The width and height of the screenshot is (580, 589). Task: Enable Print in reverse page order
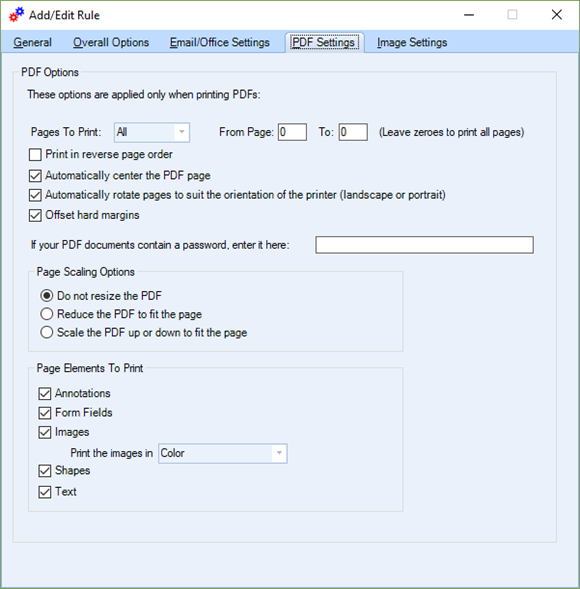pyautogui.click(x=35, y=155)
